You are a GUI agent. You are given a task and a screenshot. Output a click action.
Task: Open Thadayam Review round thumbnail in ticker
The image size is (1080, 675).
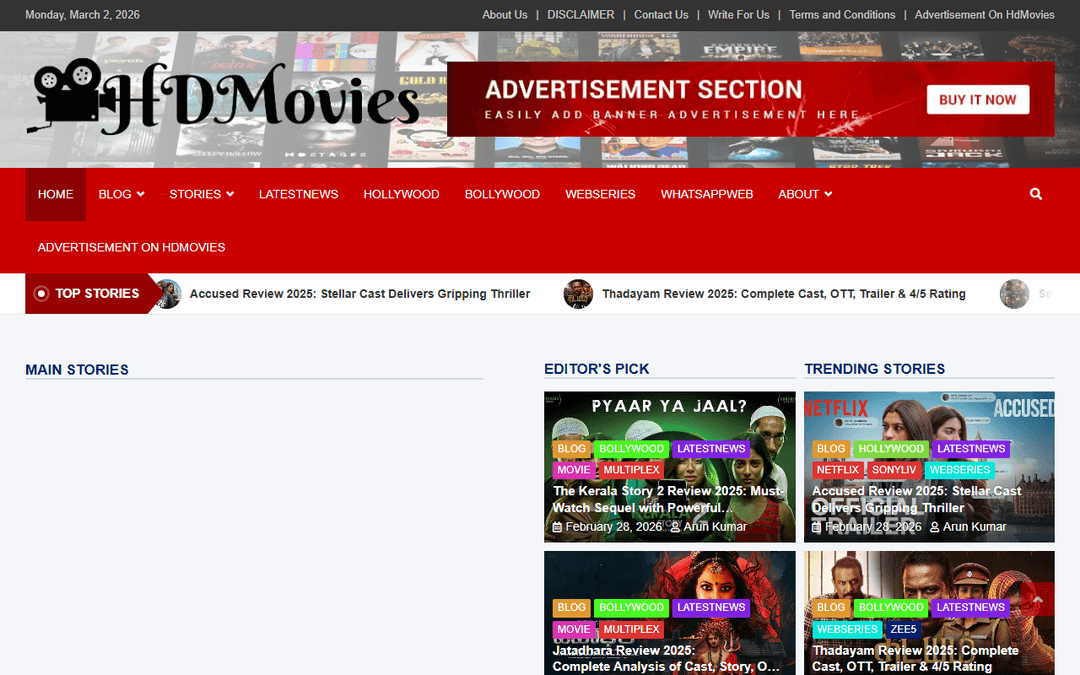578,294
